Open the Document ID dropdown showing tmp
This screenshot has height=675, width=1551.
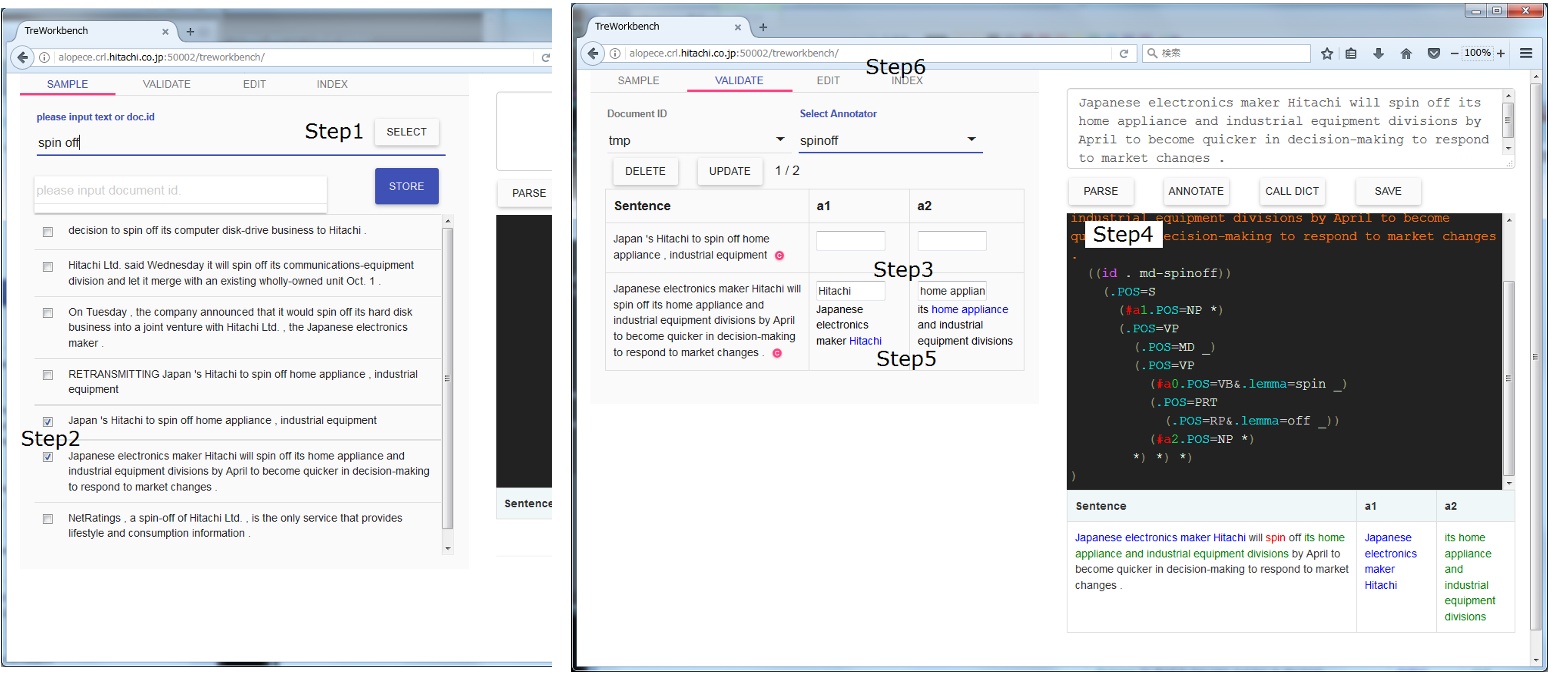[781, 141]
